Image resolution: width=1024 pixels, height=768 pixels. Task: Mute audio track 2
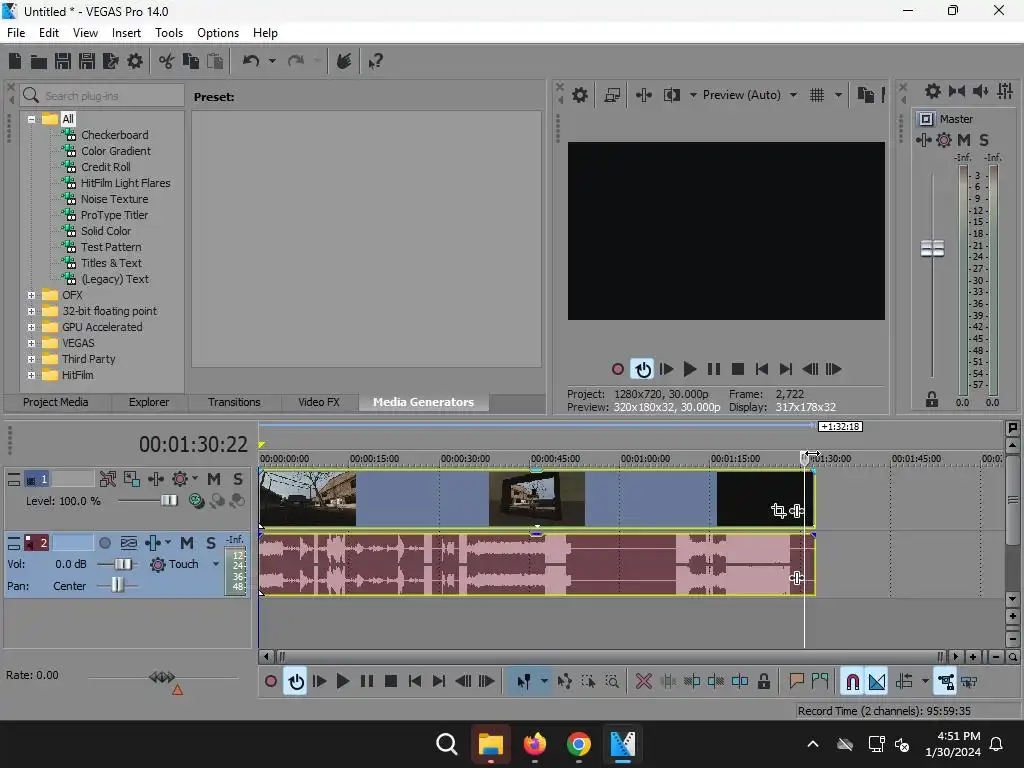(x=187, y=543)
